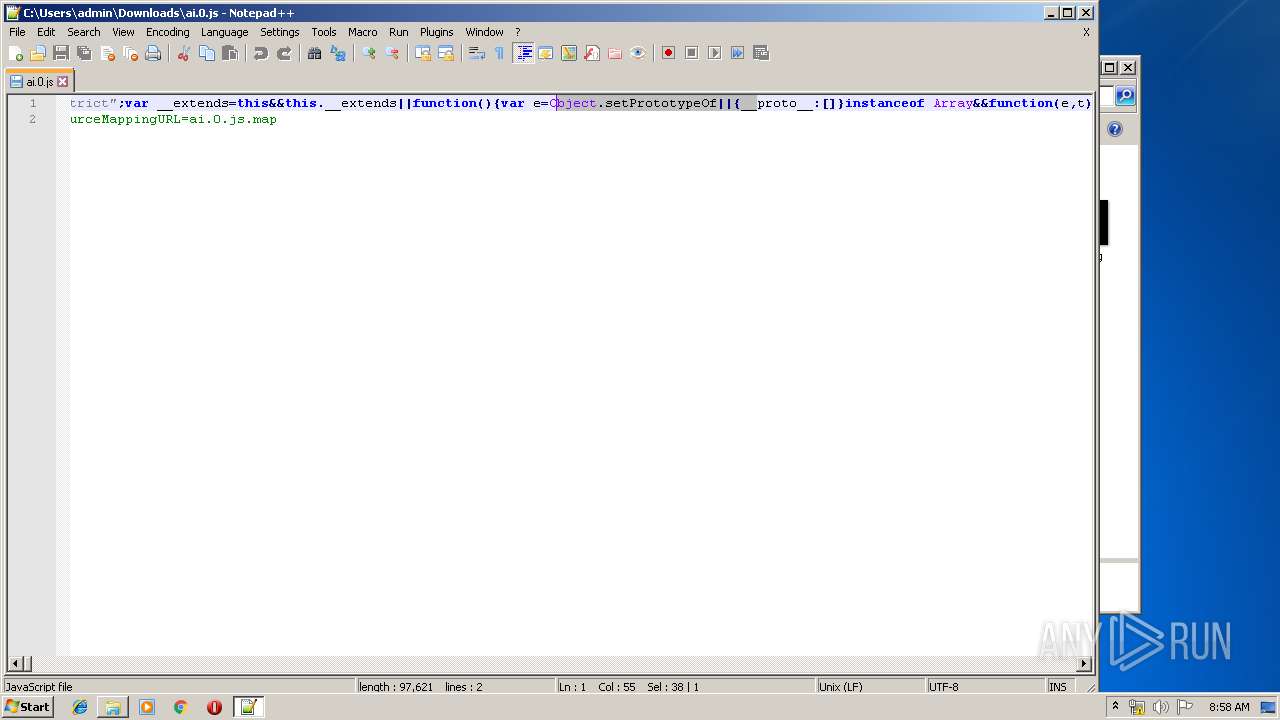Open the Run menu
Viewport: 1280px width, 720px height.
[399, 32]
